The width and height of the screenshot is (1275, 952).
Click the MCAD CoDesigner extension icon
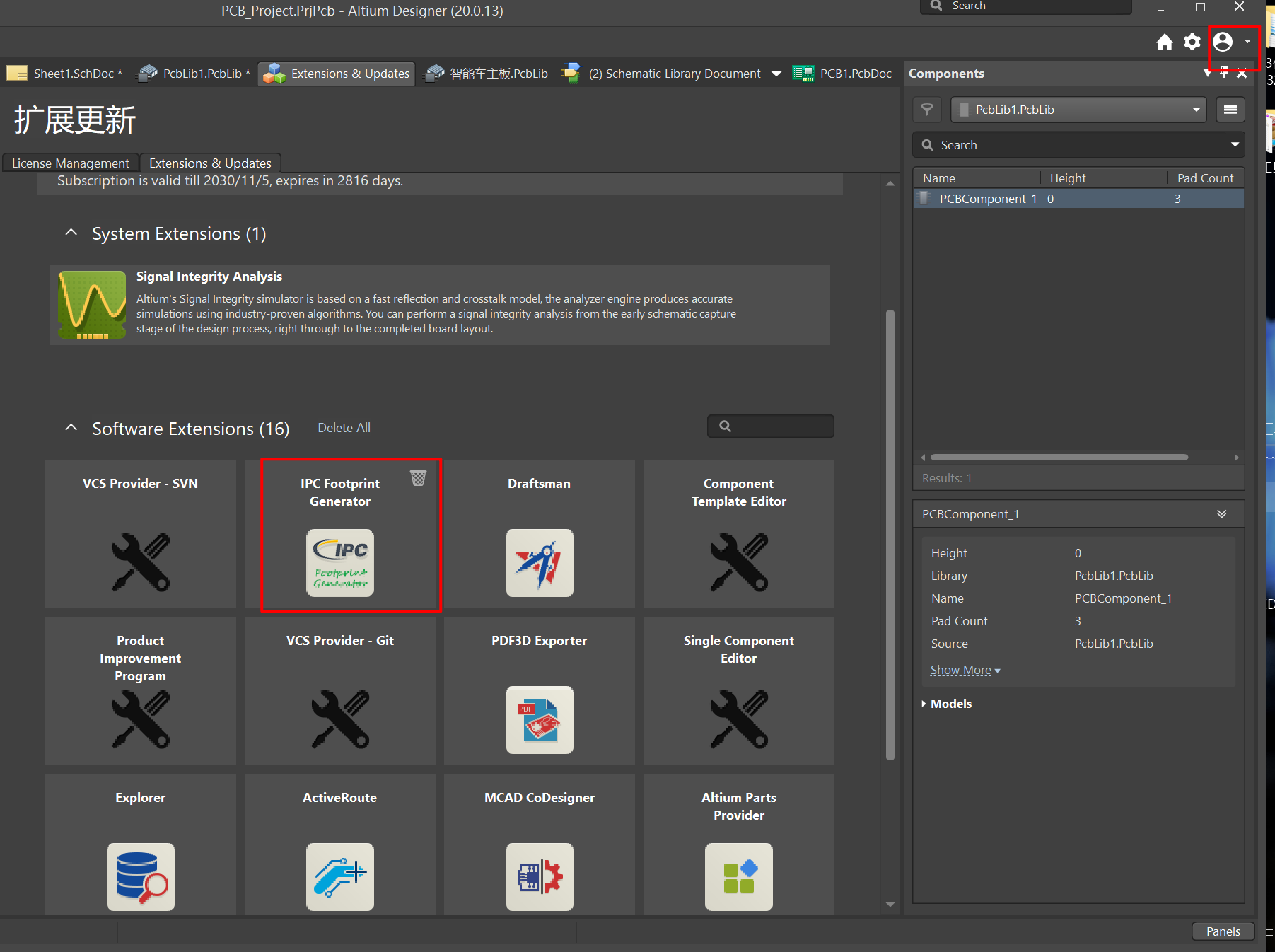(540, 877)
